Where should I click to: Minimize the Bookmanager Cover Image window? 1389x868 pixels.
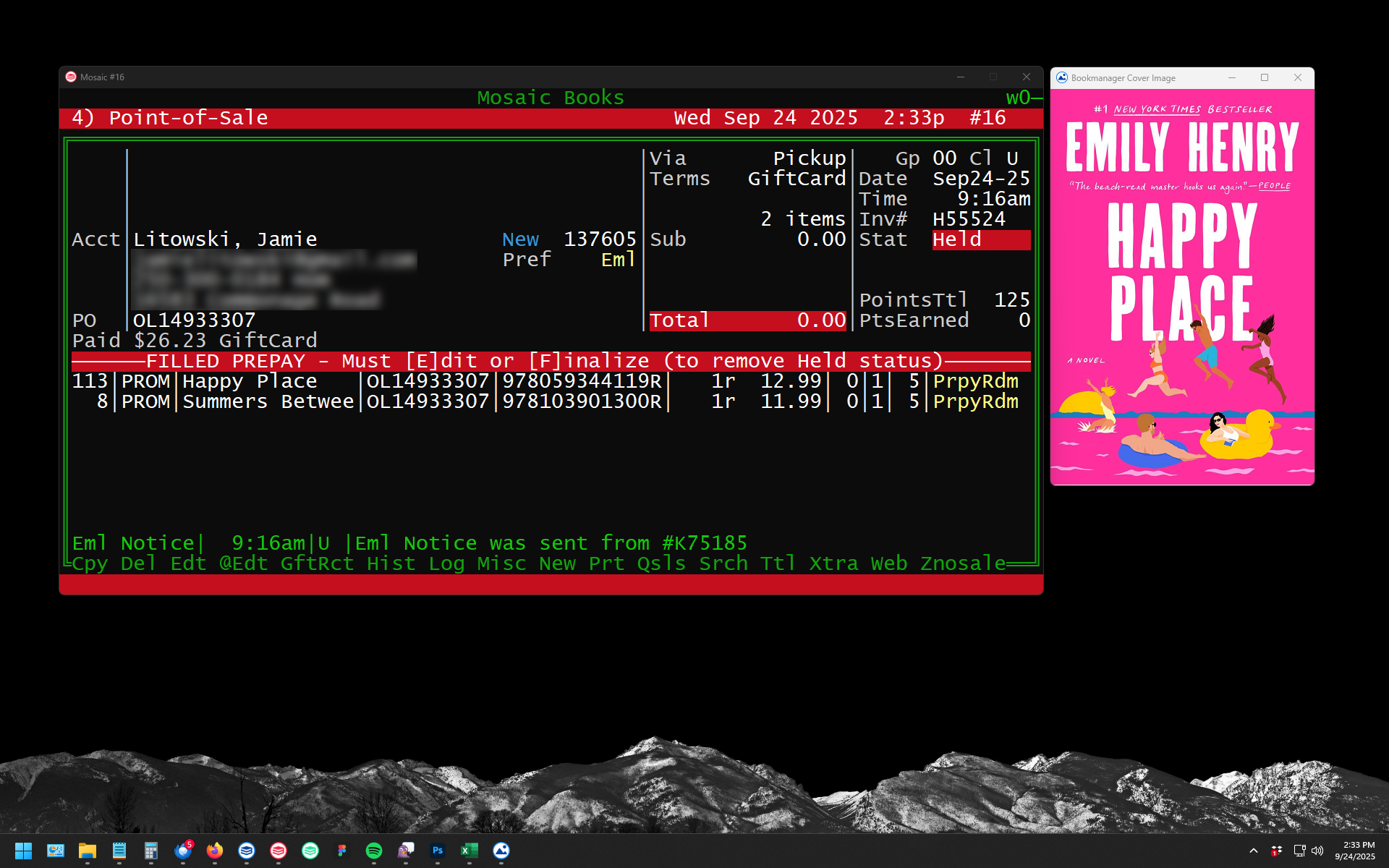[x=1232, y=77]
